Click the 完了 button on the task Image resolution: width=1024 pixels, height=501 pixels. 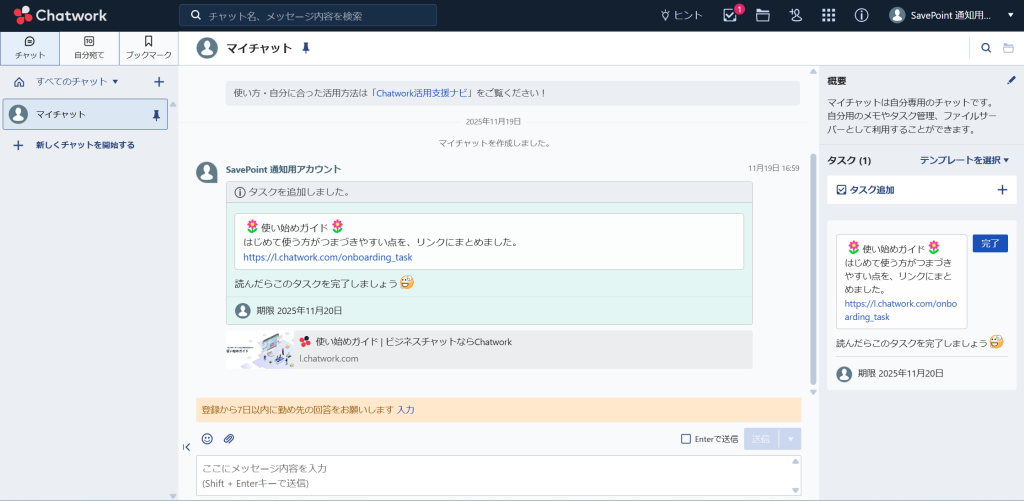point(989,243)
